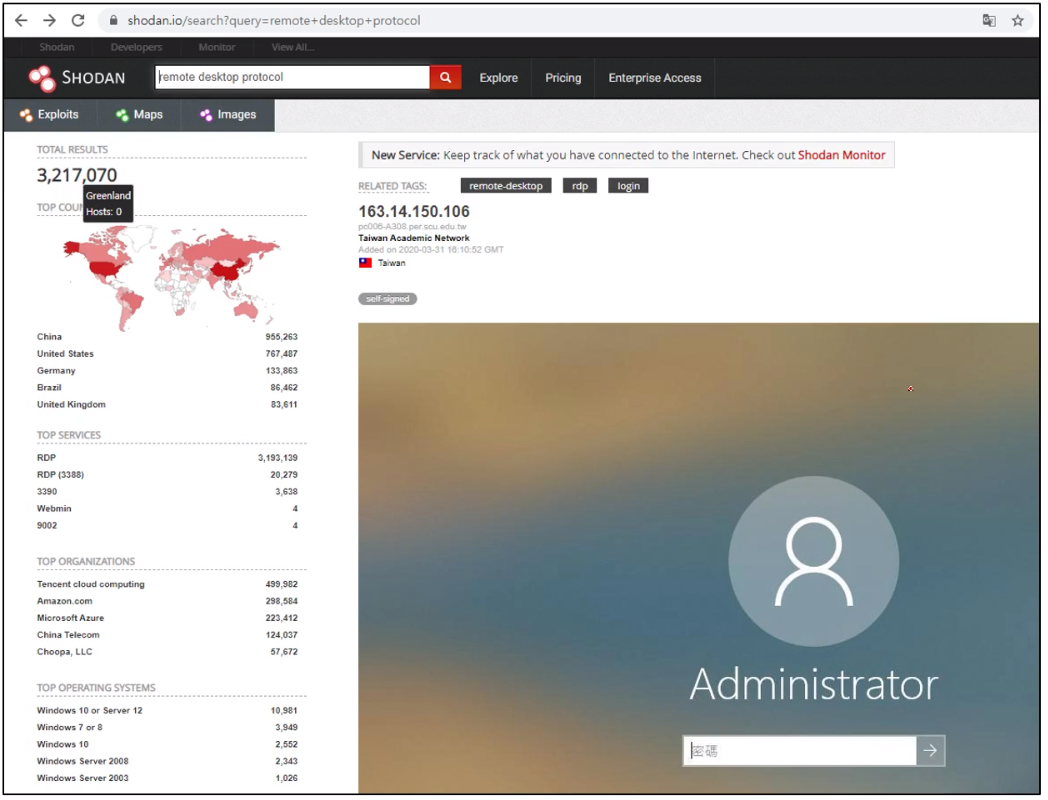The image size is (1048, 800).
Task: Click the red search magnifier button
Action: [445, 78]
